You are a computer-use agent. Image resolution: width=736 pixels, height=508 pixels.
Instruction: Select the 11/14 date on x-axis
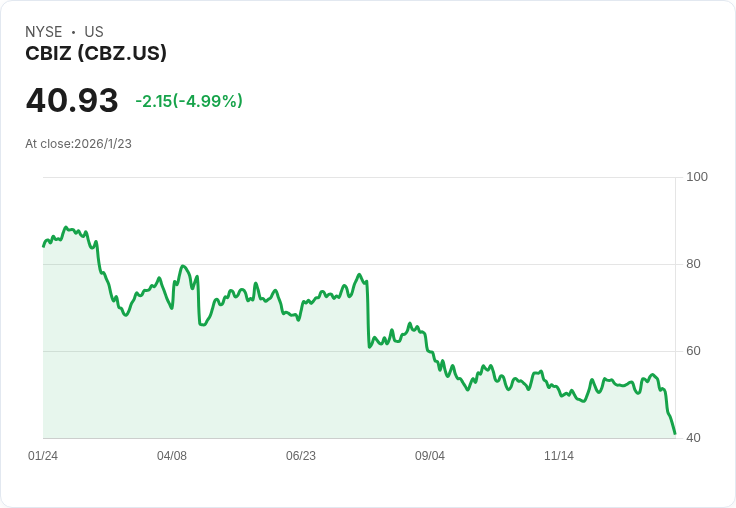[x=559, y=456]
